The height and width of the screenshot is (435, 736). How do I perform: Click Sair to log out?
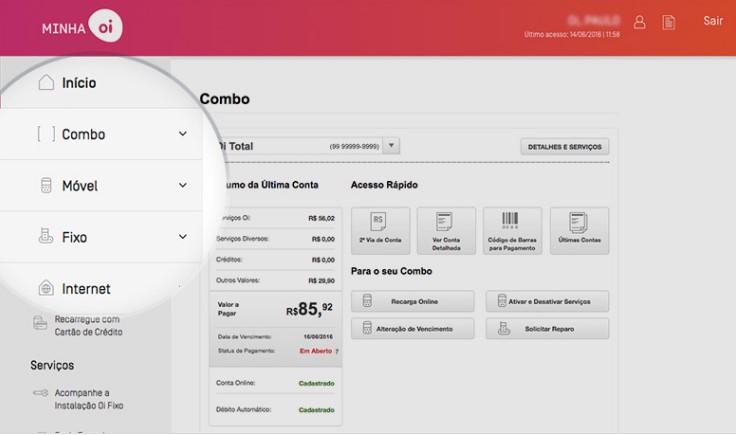713,21
